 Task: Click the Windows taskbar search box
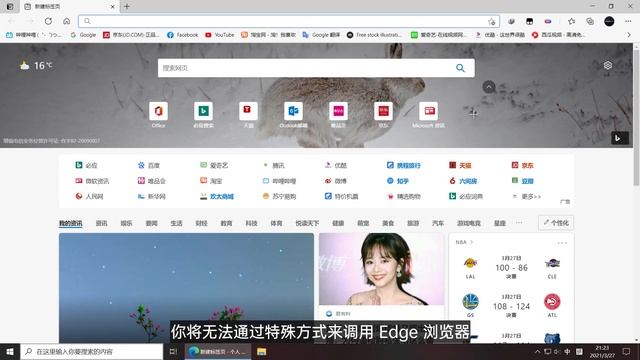[x=91, y=351]
